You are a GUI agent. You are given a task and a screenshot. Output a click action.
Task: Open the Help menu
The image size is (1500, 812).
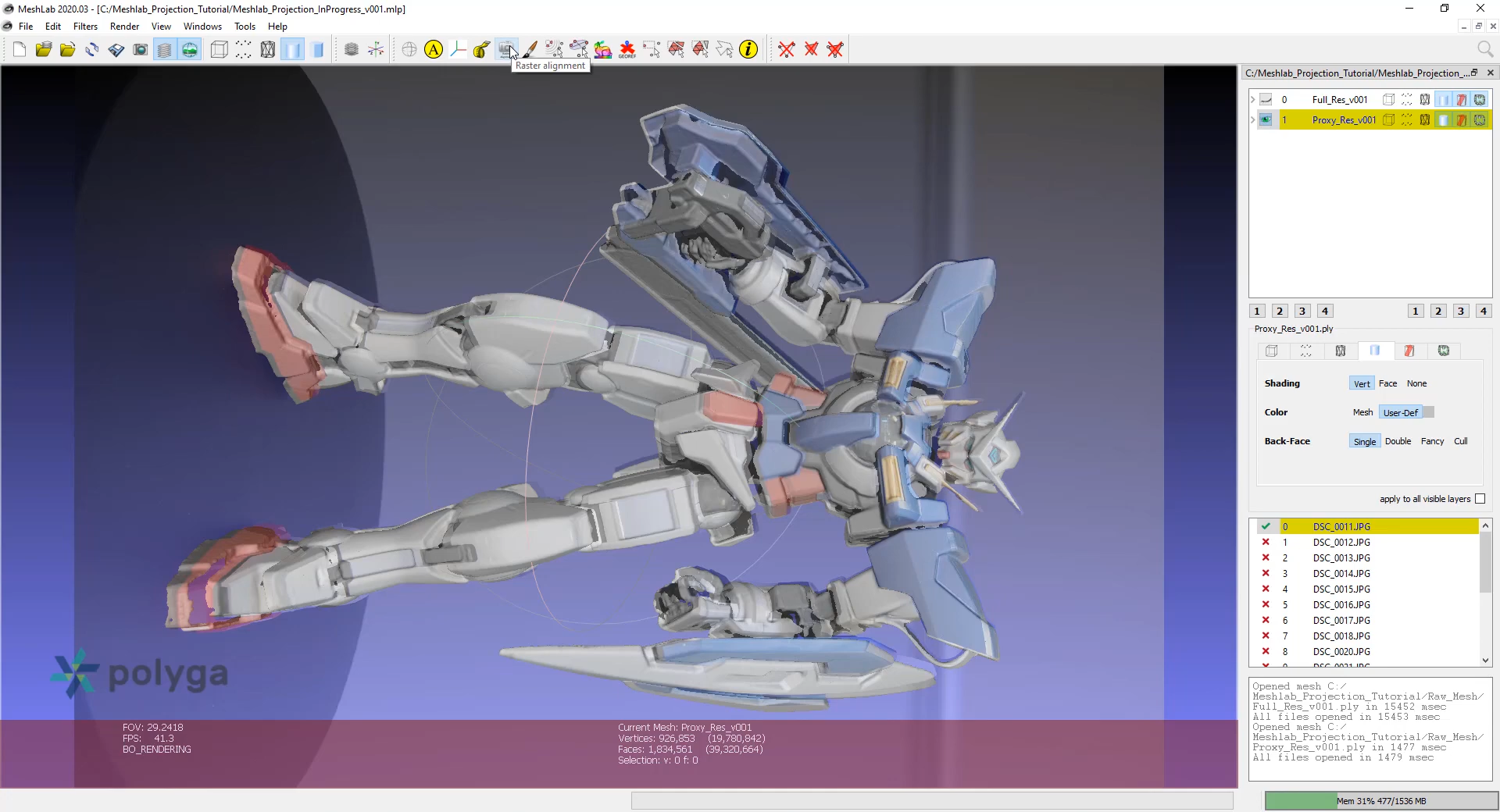pos(277,27)
